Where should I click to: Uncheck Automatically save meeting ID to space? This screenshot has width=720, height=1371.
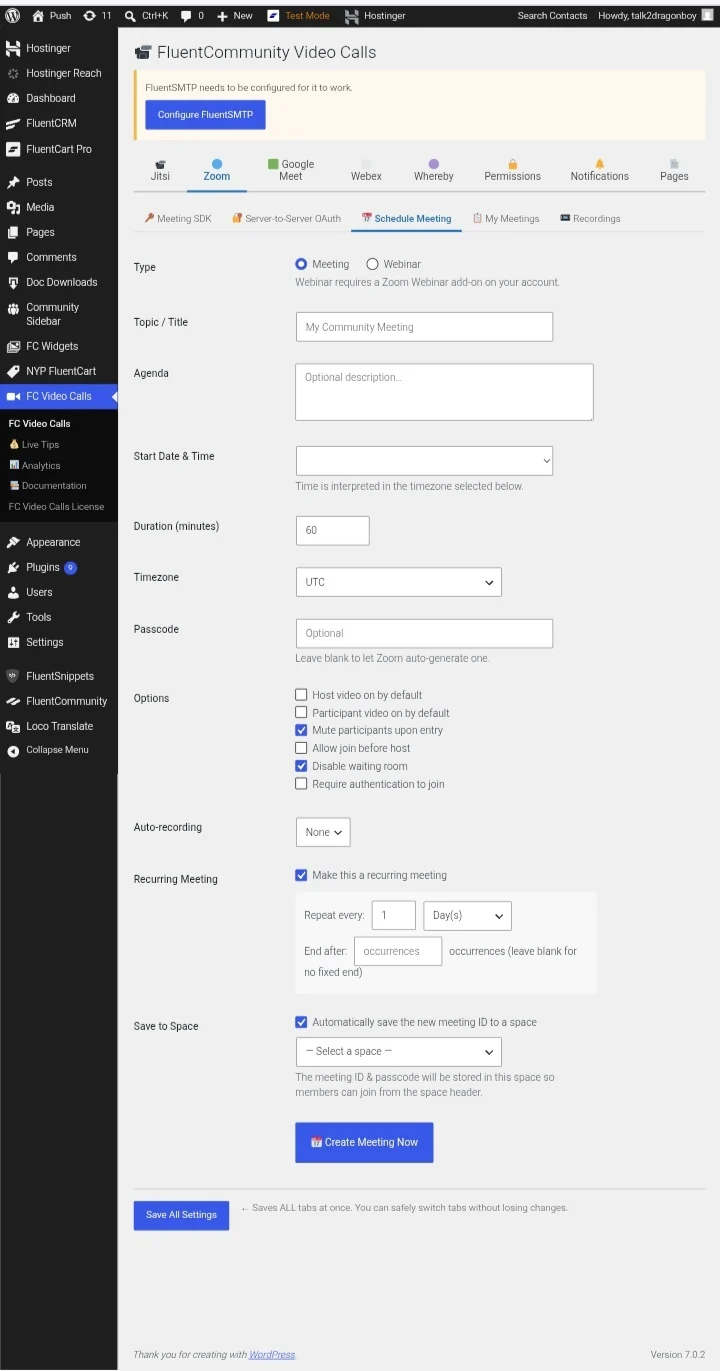(x=301, y=1022)
